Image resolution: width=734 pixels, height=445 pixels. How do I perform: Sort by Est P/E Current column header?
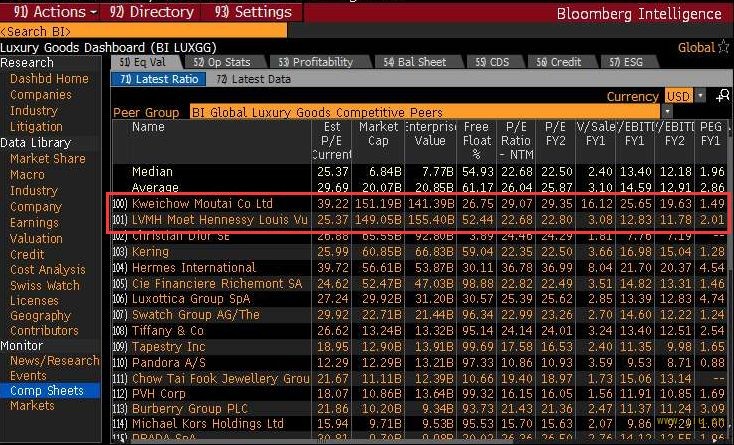(331, 140)
